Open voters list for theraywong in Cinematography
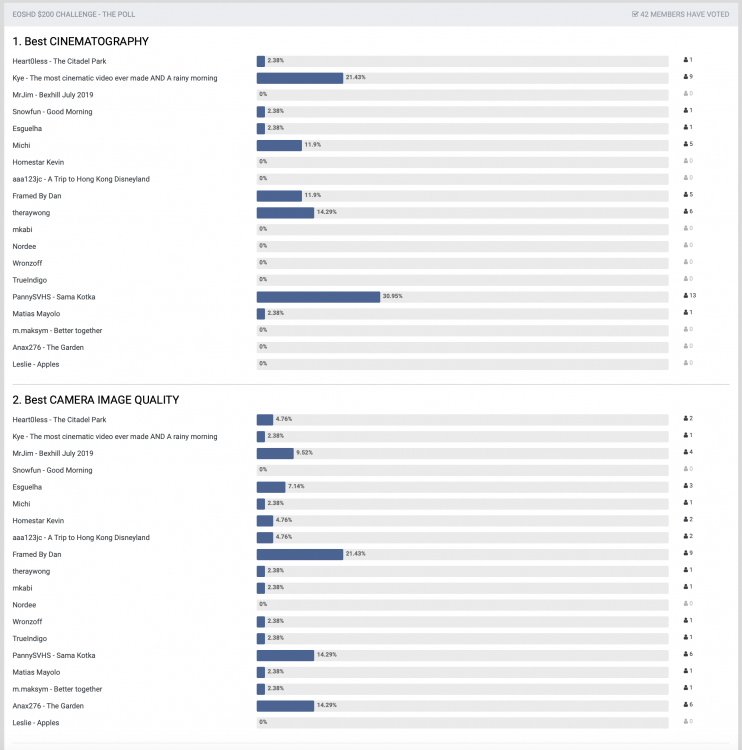 click(688, 212)
